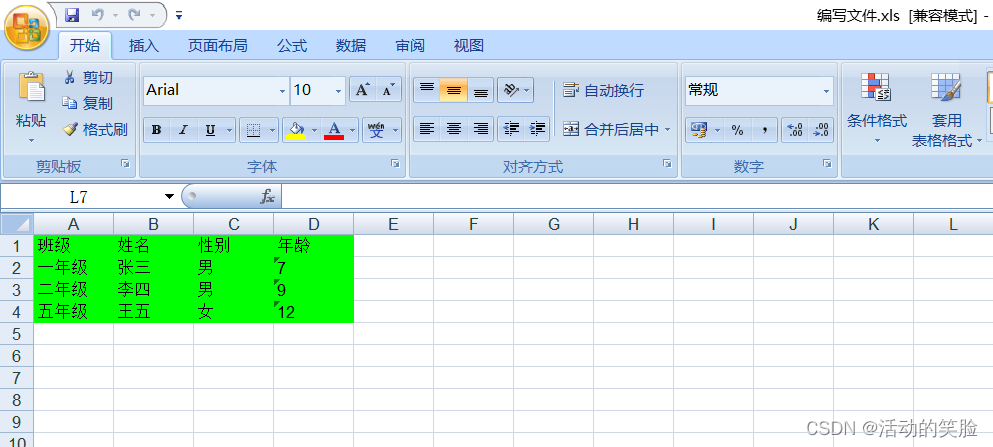Copy the selection with 复制
Image resolution: width=993 pixels, height=447 pixels.
pos(88,103)
